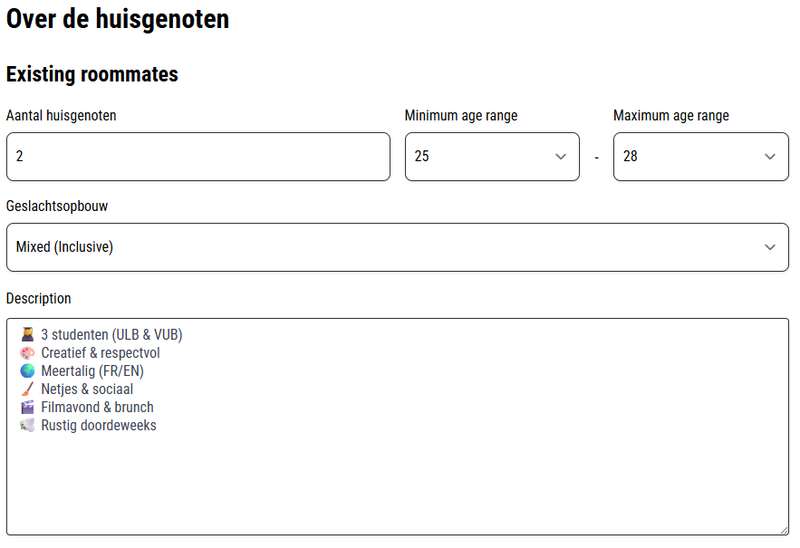
Task: Click the Description textarea resize handle
Action: (784, 531)
